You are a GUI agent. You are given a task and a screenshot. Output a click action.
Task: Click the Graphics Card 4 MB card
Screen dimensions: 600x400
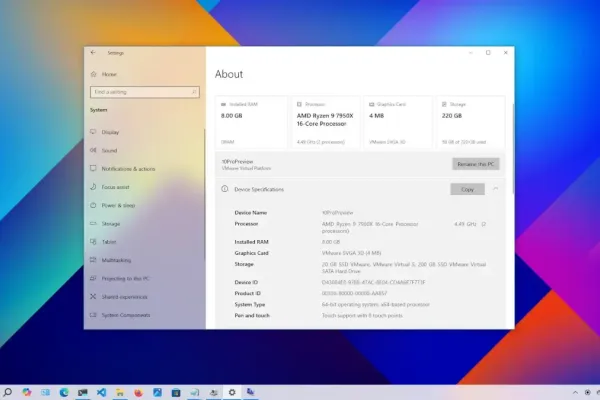(398, 122)
